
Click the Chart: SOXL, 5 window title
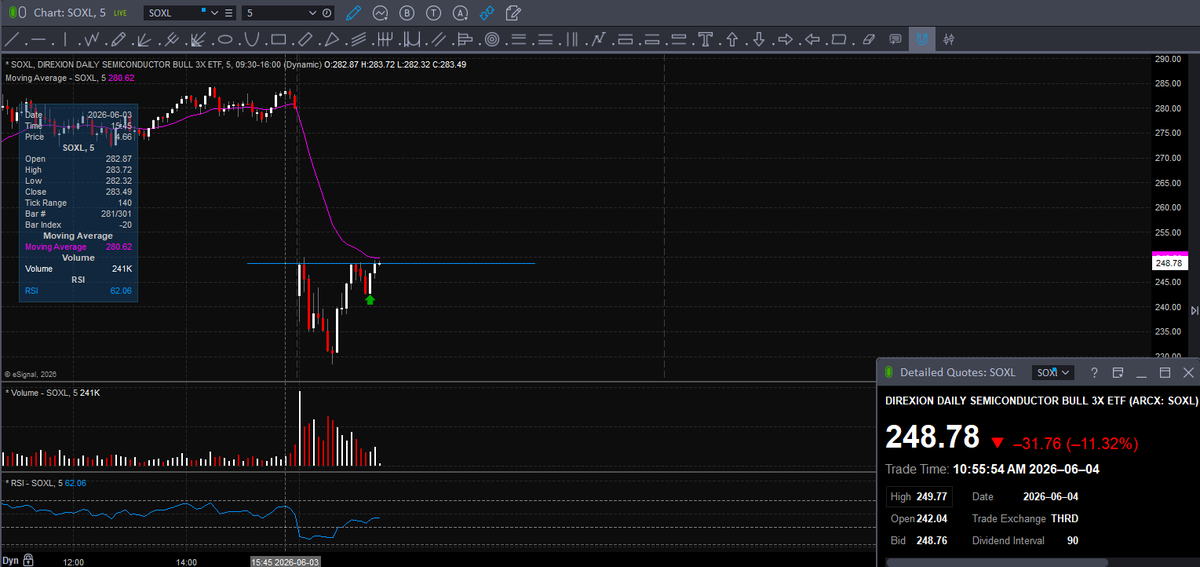pos(72,13)
